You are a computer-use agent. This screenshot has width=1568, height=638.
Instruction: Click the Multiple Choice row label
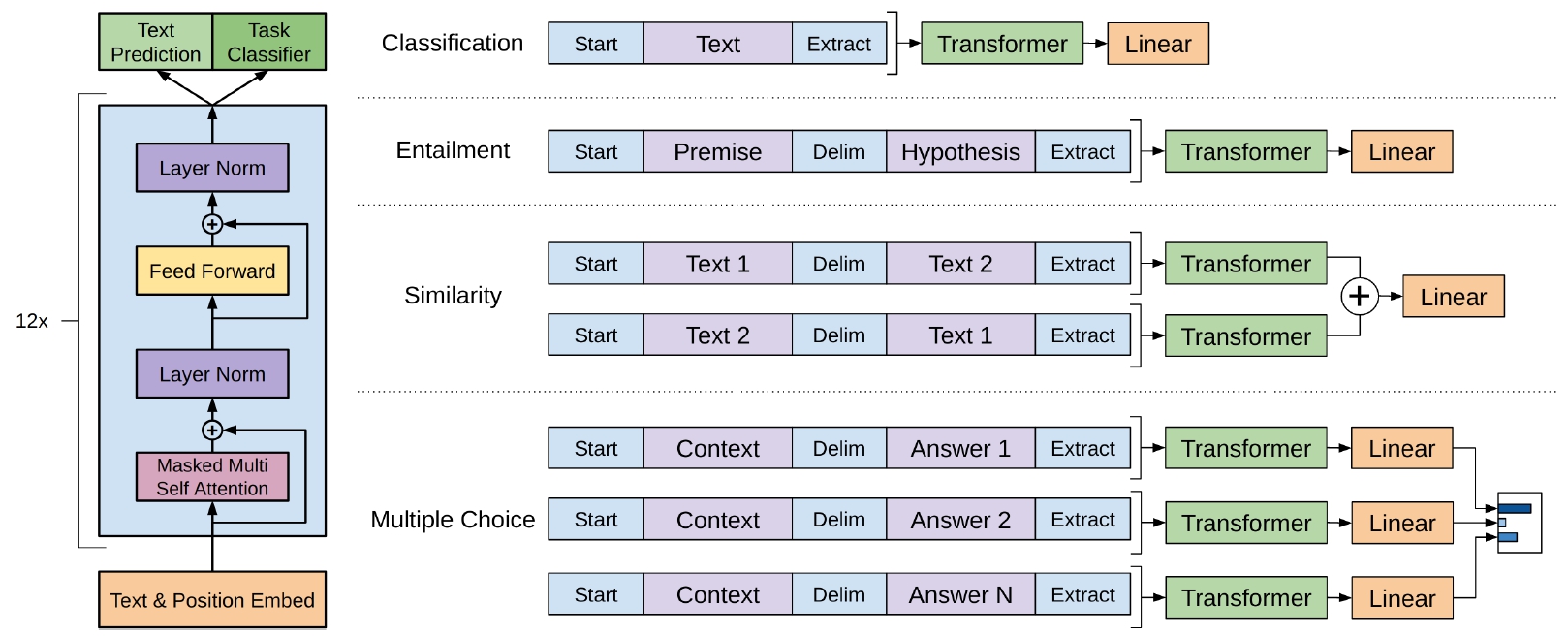tap(453, 520)
